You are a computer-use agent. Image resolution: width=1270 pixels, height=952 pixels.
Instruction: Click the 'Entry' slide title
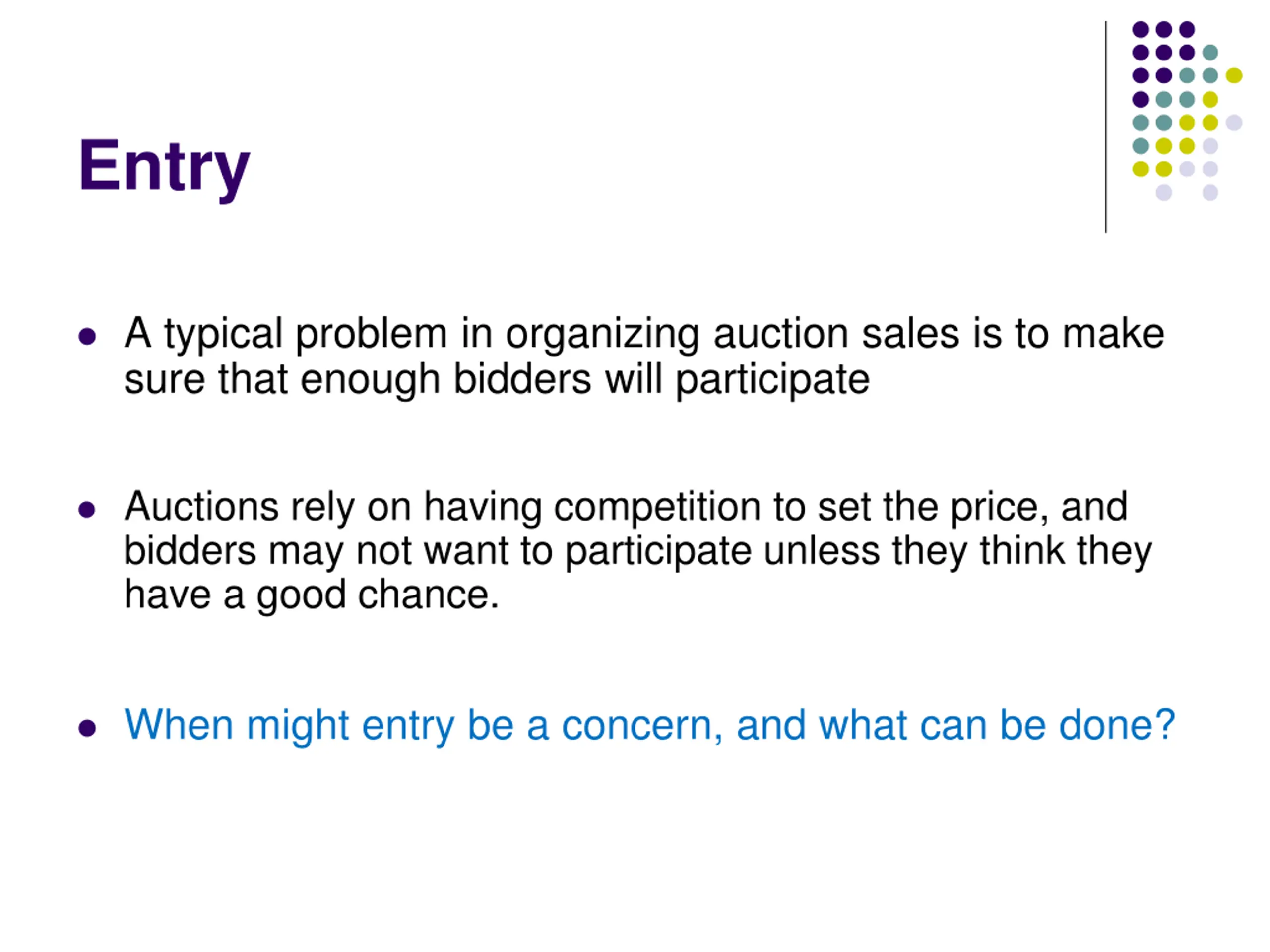164,167
